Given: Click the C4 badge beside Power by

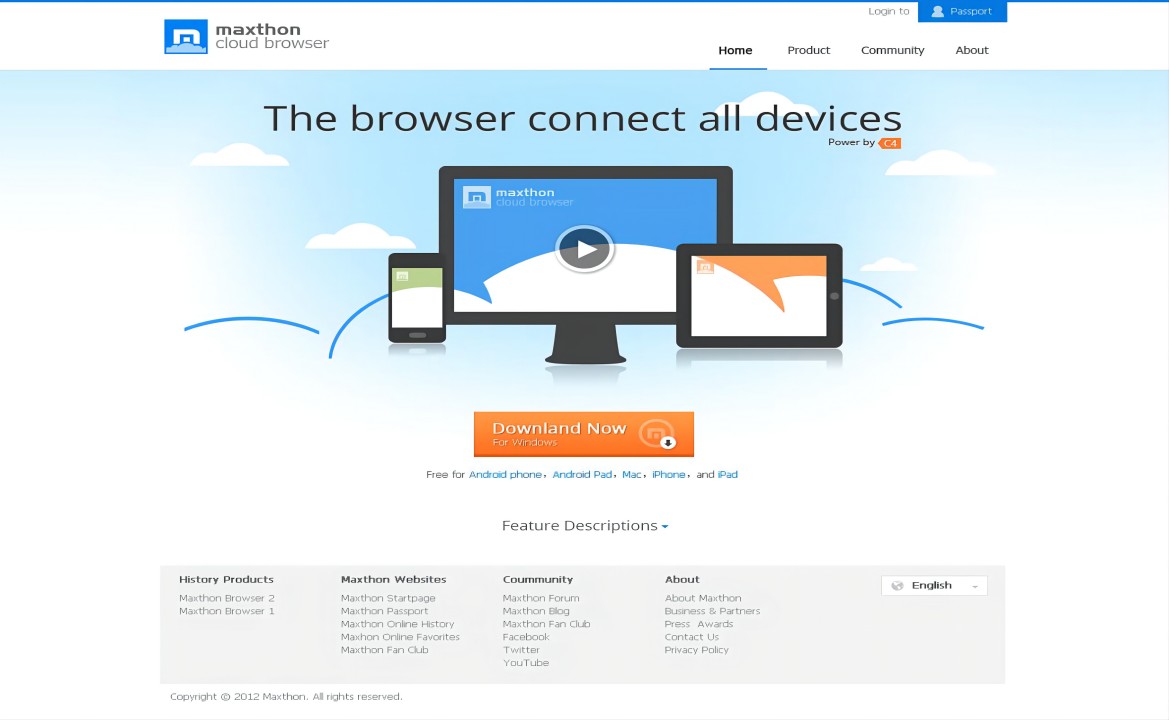Looking at the screenshot, I should (889, 143).
